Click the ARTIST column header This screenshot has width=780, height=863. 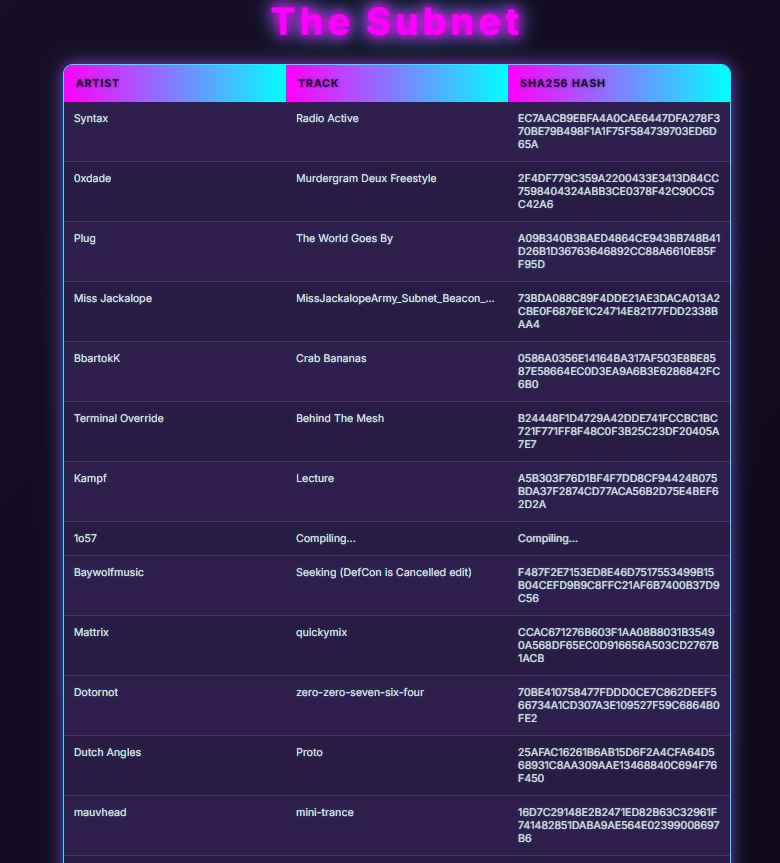tap(175, 83)
